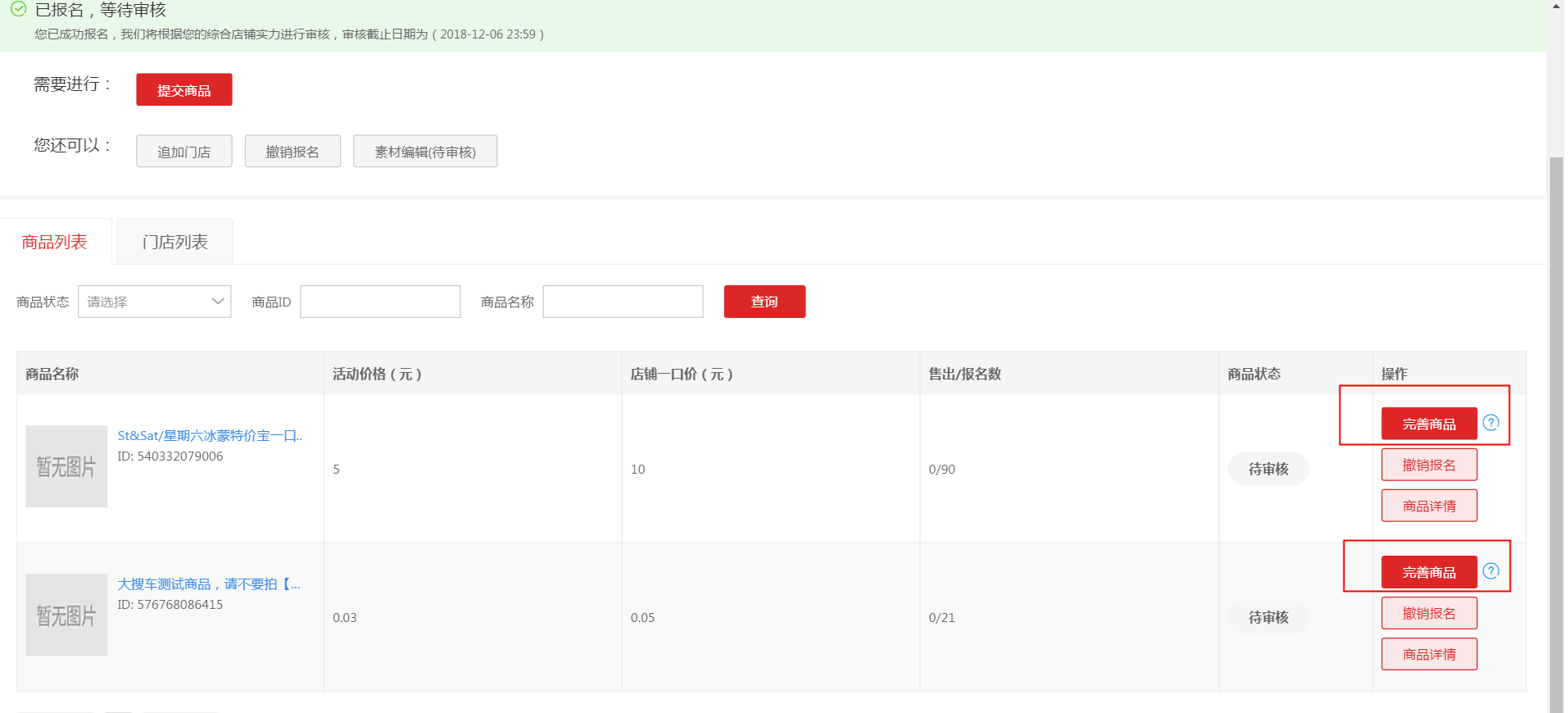Click 完善商品 for the St&Sat product
The height and width of the screenshot is (713, 1568).
(x=1428, y=424)
